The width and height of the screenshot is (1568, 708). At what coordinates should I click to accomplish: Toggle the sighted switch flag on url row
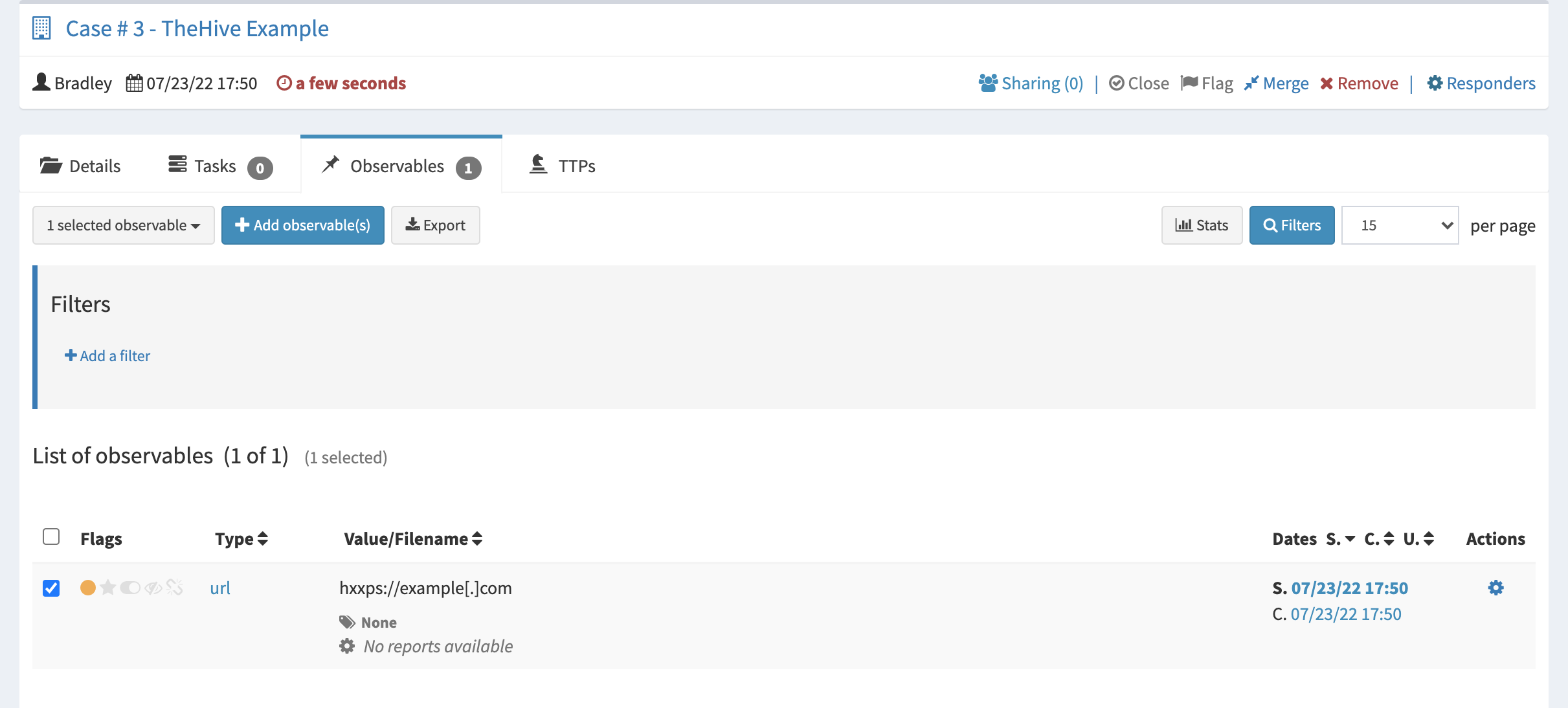click(130, 588)
